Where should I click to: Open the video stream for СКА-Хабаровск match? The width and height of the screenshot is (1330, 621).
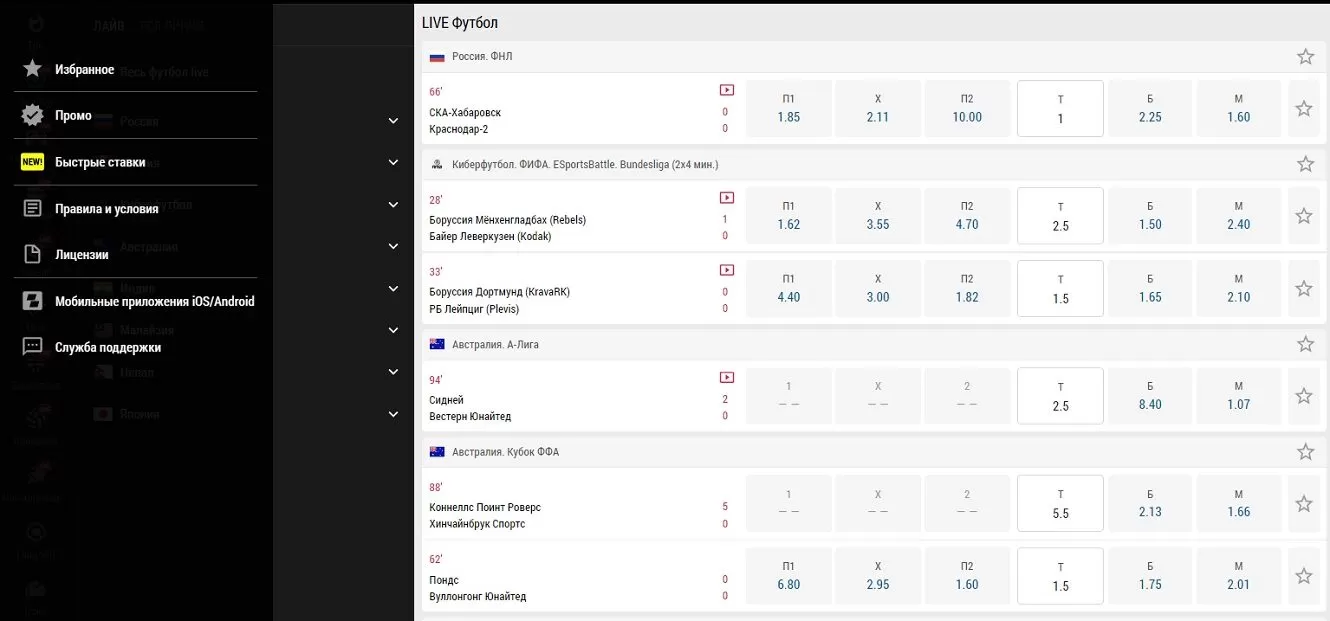727,90
